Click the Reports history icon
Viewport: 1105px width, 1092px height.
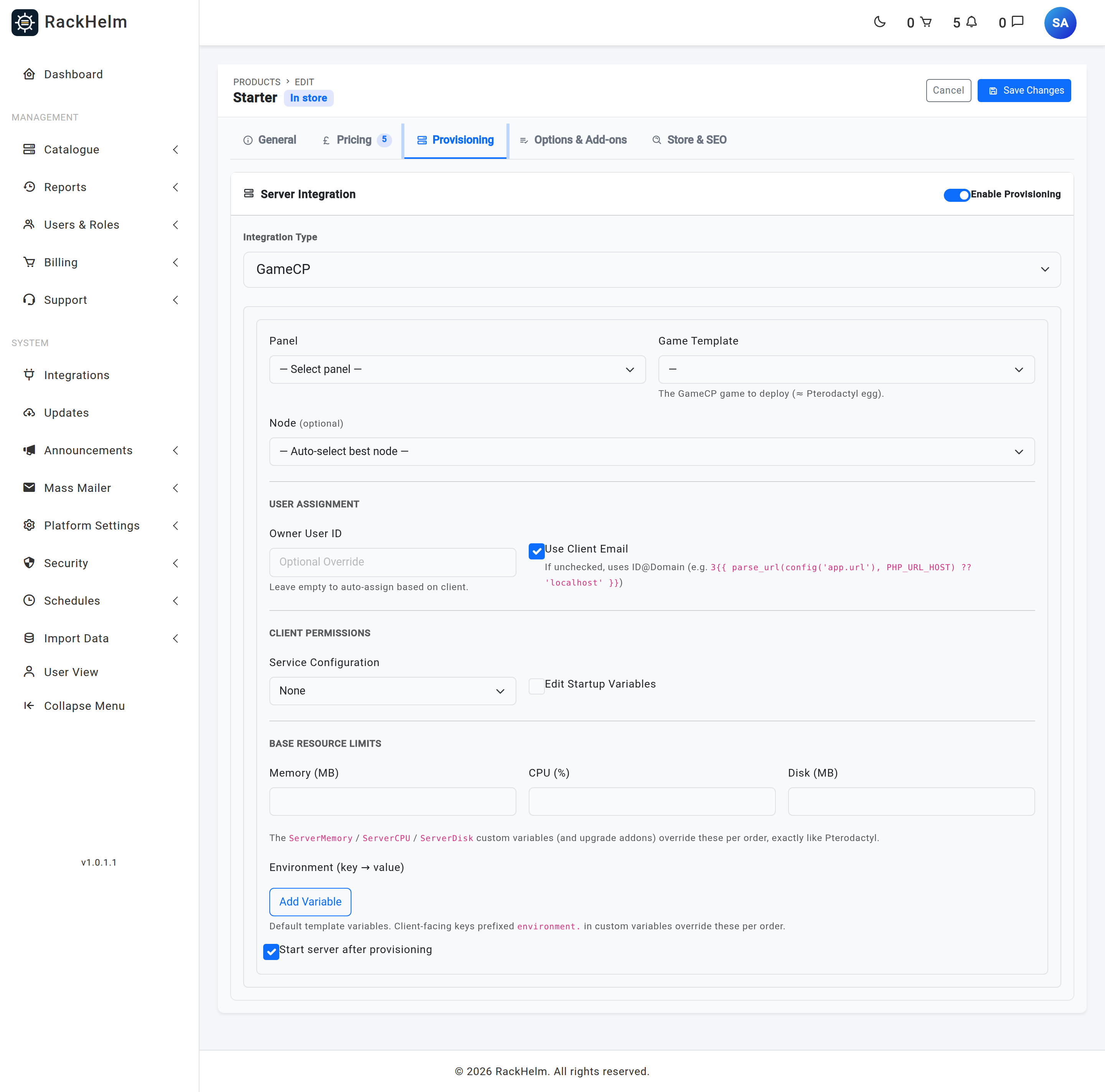29,186
